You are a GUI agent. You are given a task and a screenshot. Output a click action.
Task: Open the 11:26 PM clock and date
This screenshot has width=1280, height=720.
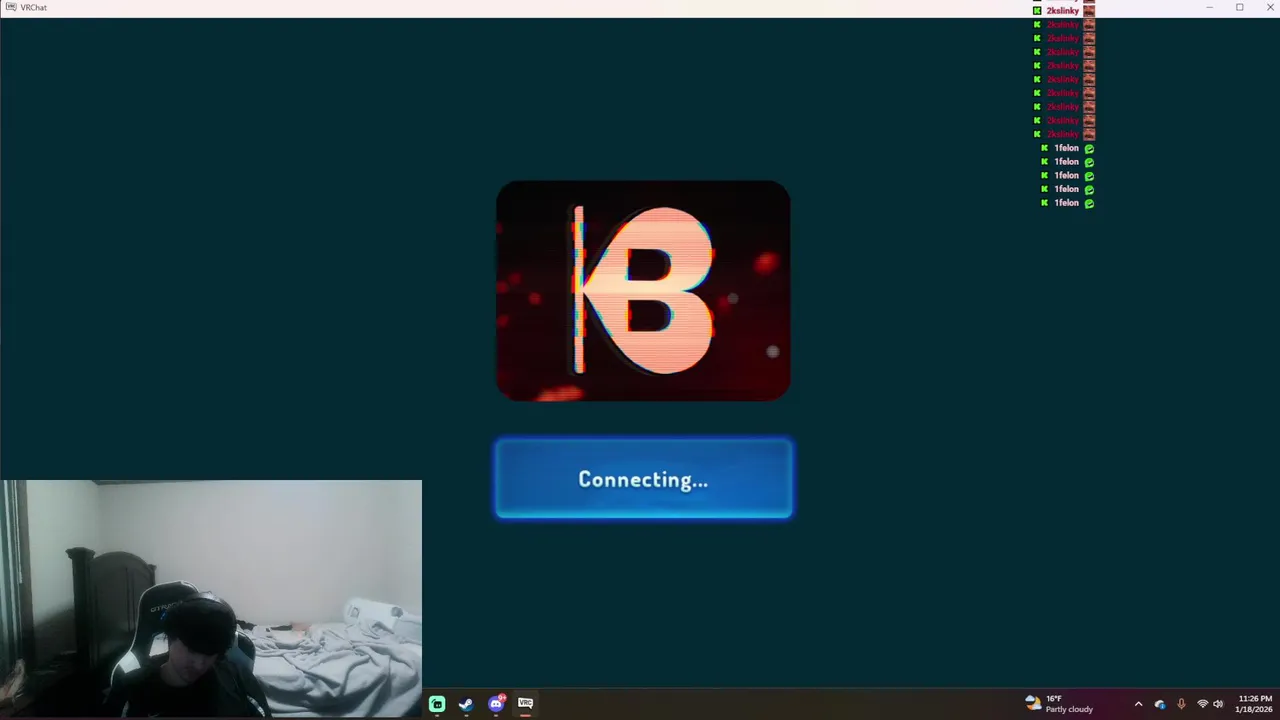click(1254, 704)
